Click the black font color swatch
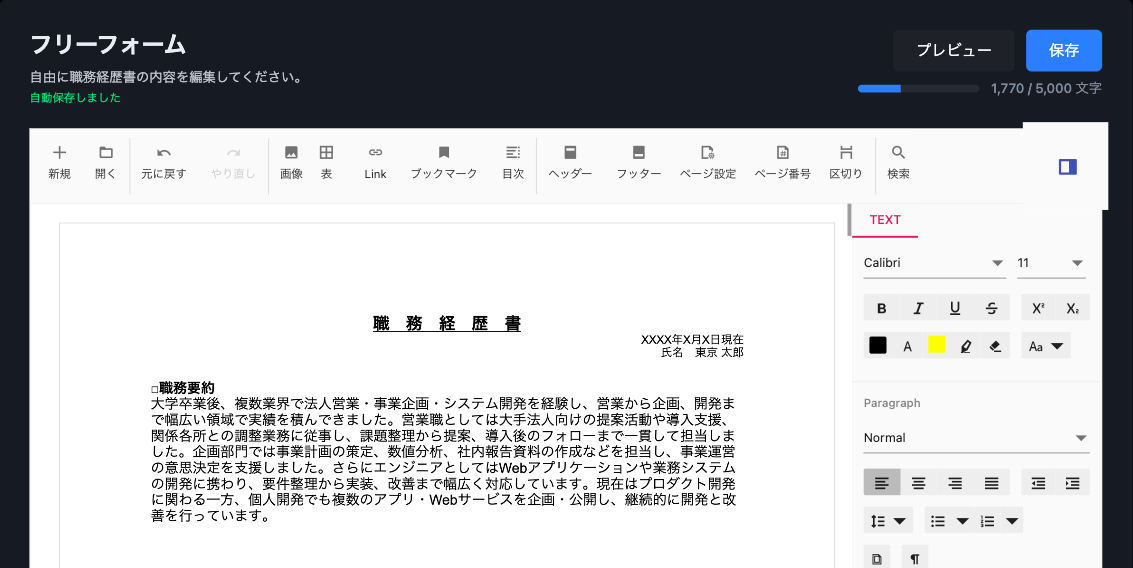Image resolution: width=1133 pixels, height=568 pixels. pyautogui.click(x=878, y=345)
